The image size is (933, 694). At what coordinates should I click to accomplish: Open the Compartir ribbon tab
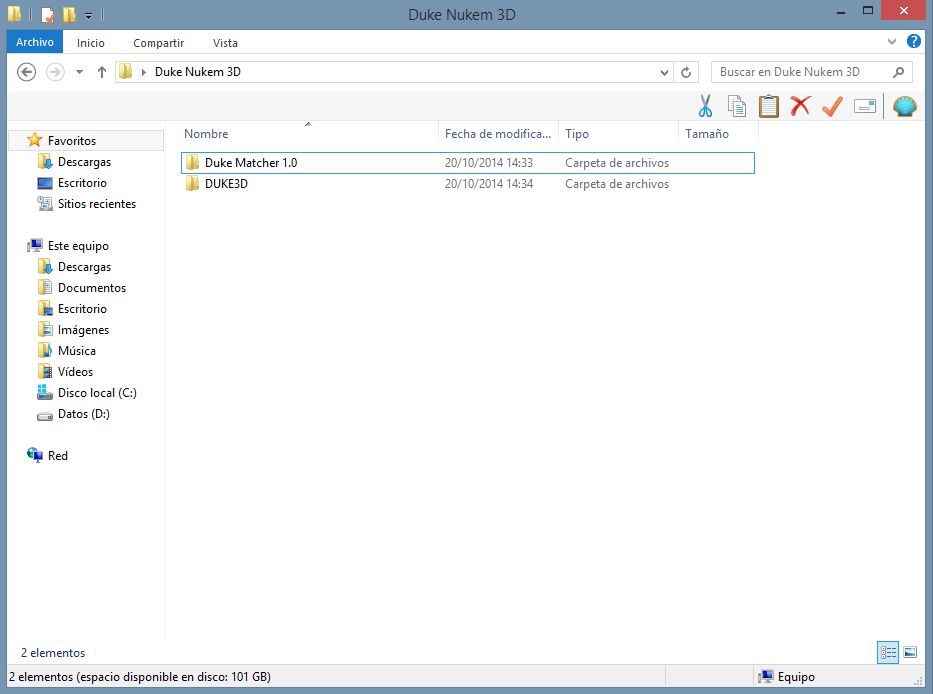[x=158, y=43]
